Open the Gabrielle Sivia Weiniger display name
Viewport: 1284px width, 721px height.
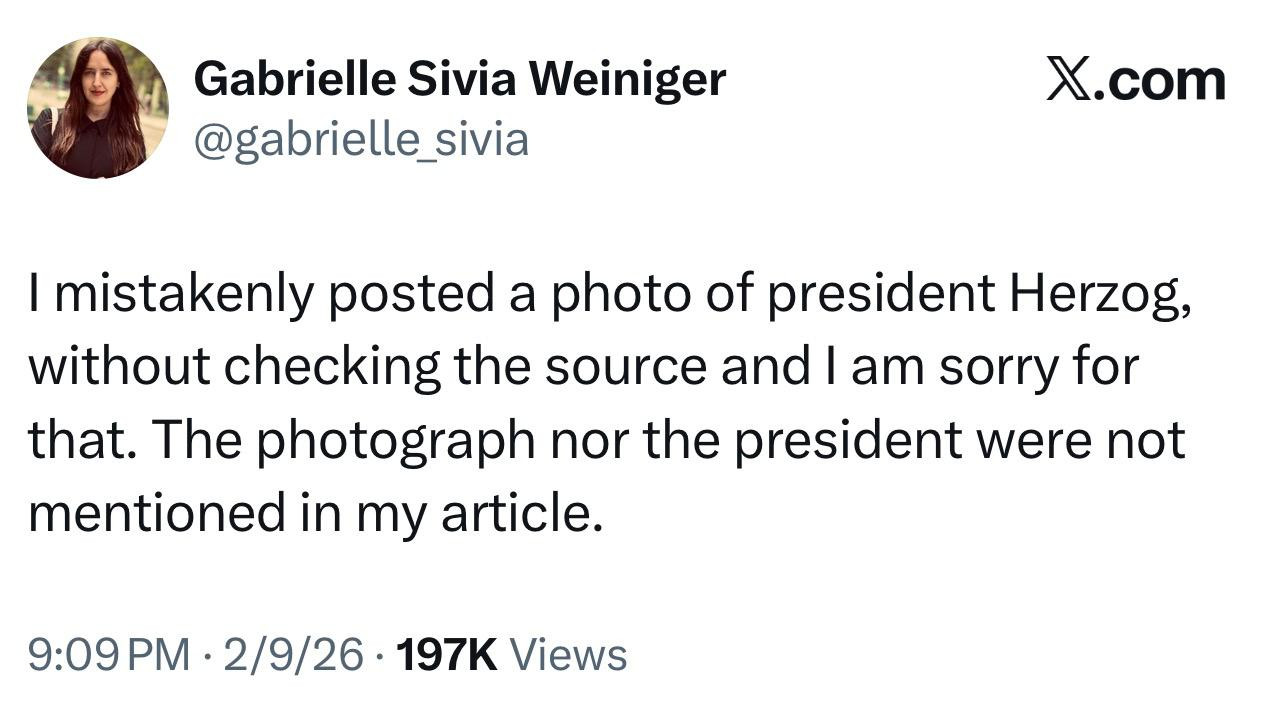(459, 78)
